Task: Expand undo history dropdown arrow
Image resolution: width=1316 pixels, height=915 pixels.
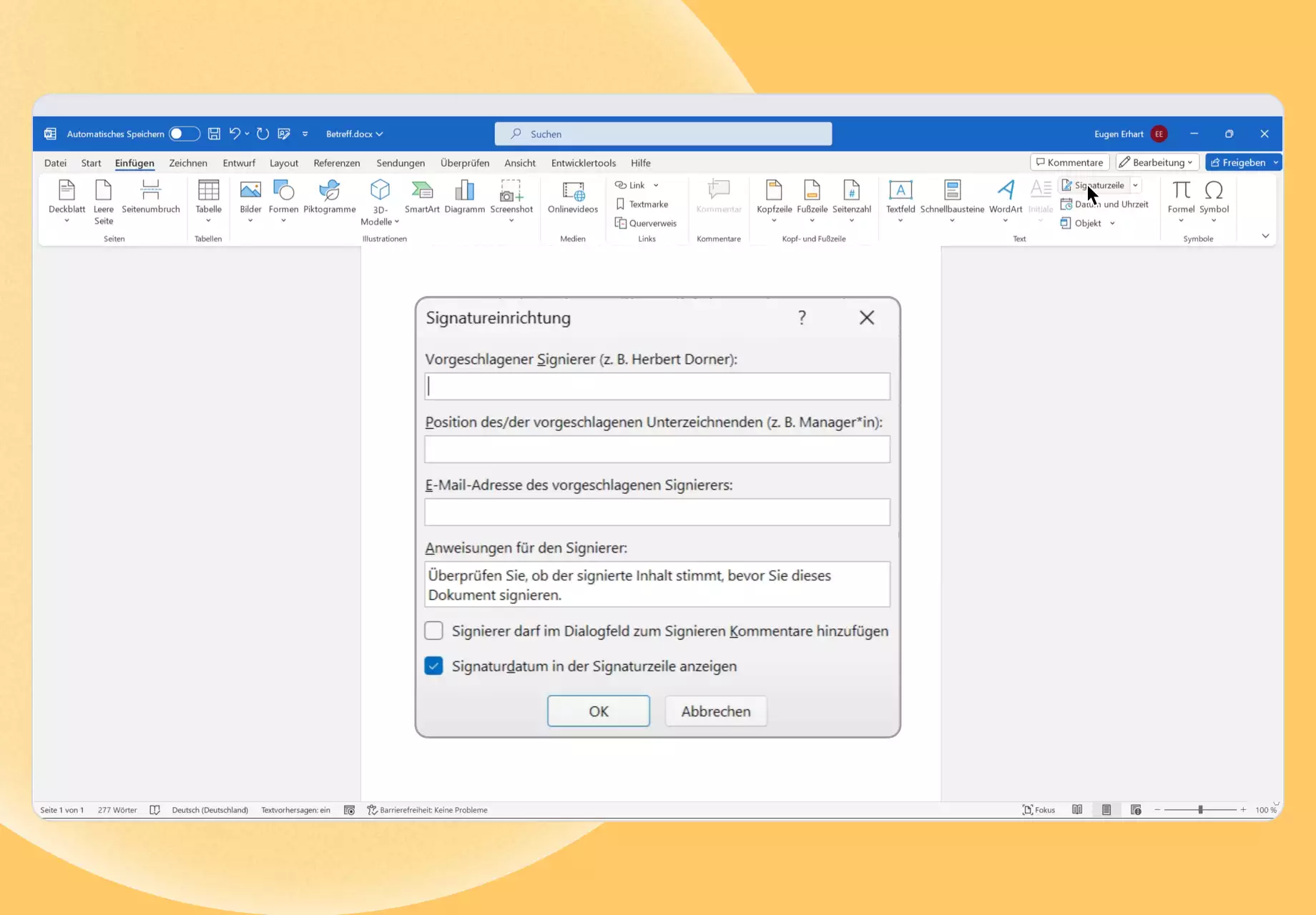Action: [247, 134]
